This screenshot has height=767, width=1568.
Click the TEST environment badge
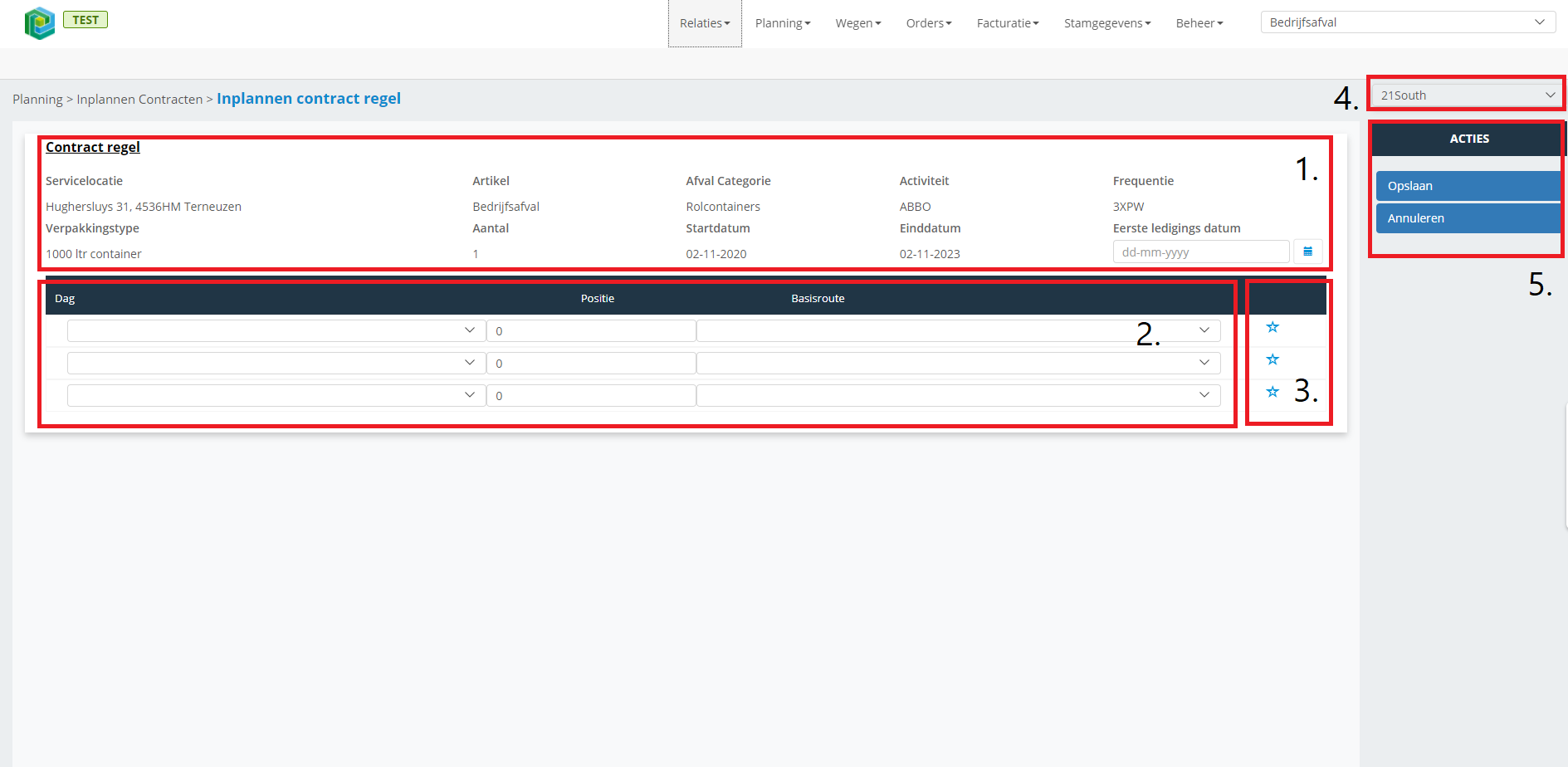pos(85,20)
